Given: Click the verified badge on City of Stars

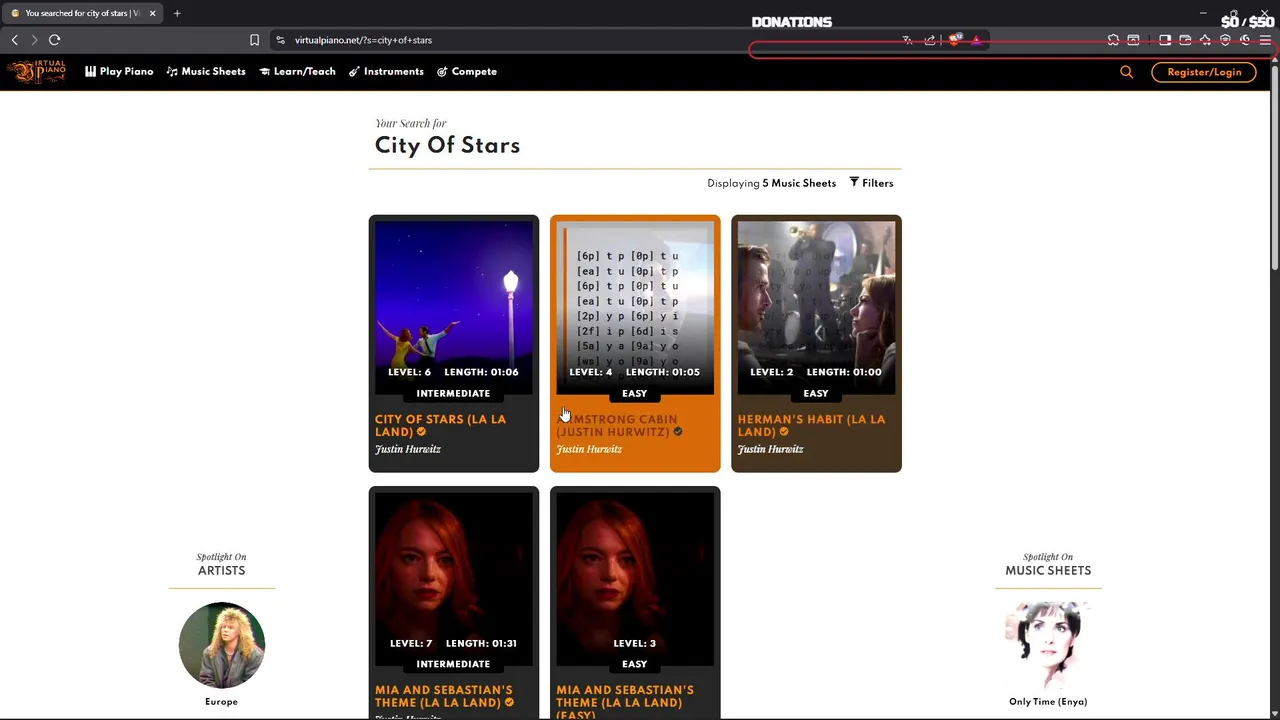Looking at the screenshot, I should [x=421, y=432].
